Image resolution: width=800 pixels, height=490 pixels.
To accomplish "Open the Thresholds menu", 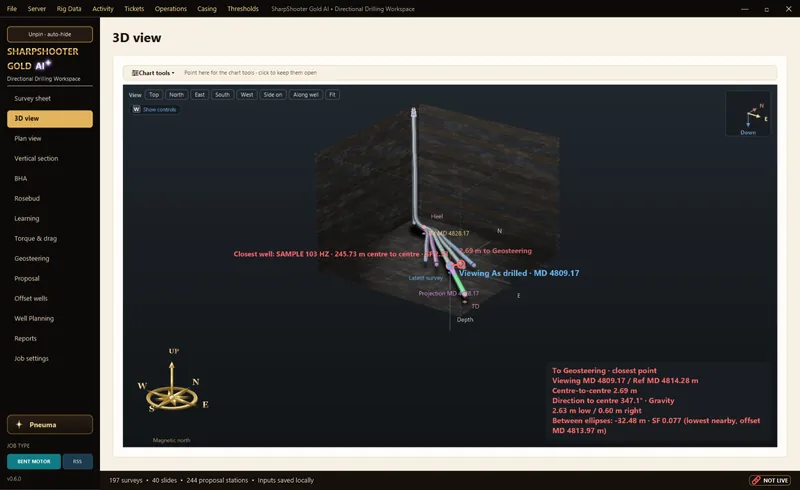I will pos(243,9).
